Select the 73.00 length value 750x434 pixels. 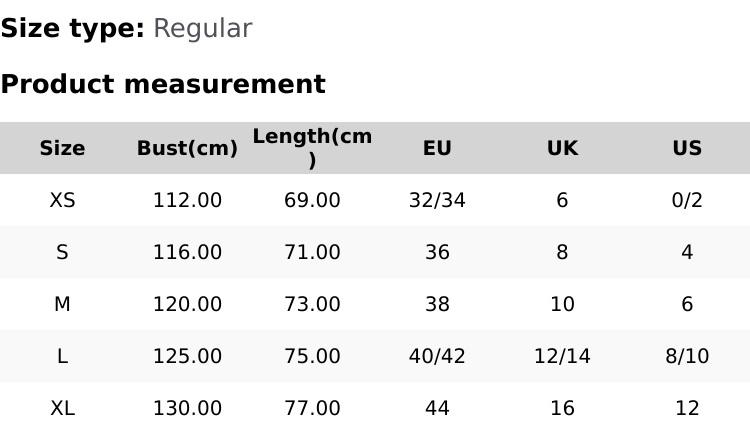point(312,304)
